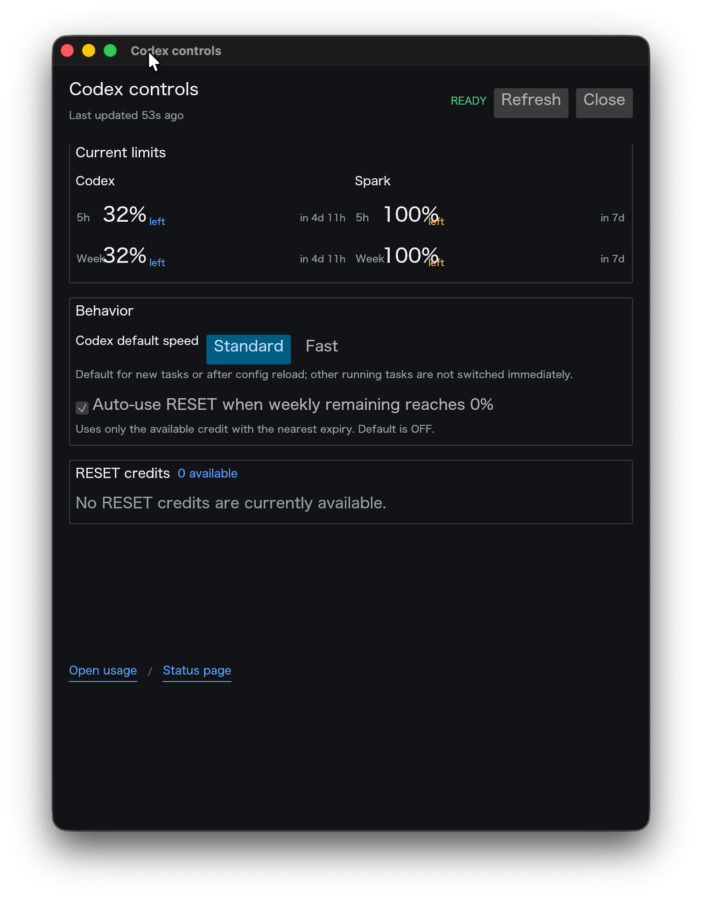Click the 'Default for new tasks' description text
The height and width of the screenshot is (900, 702).
324,375
